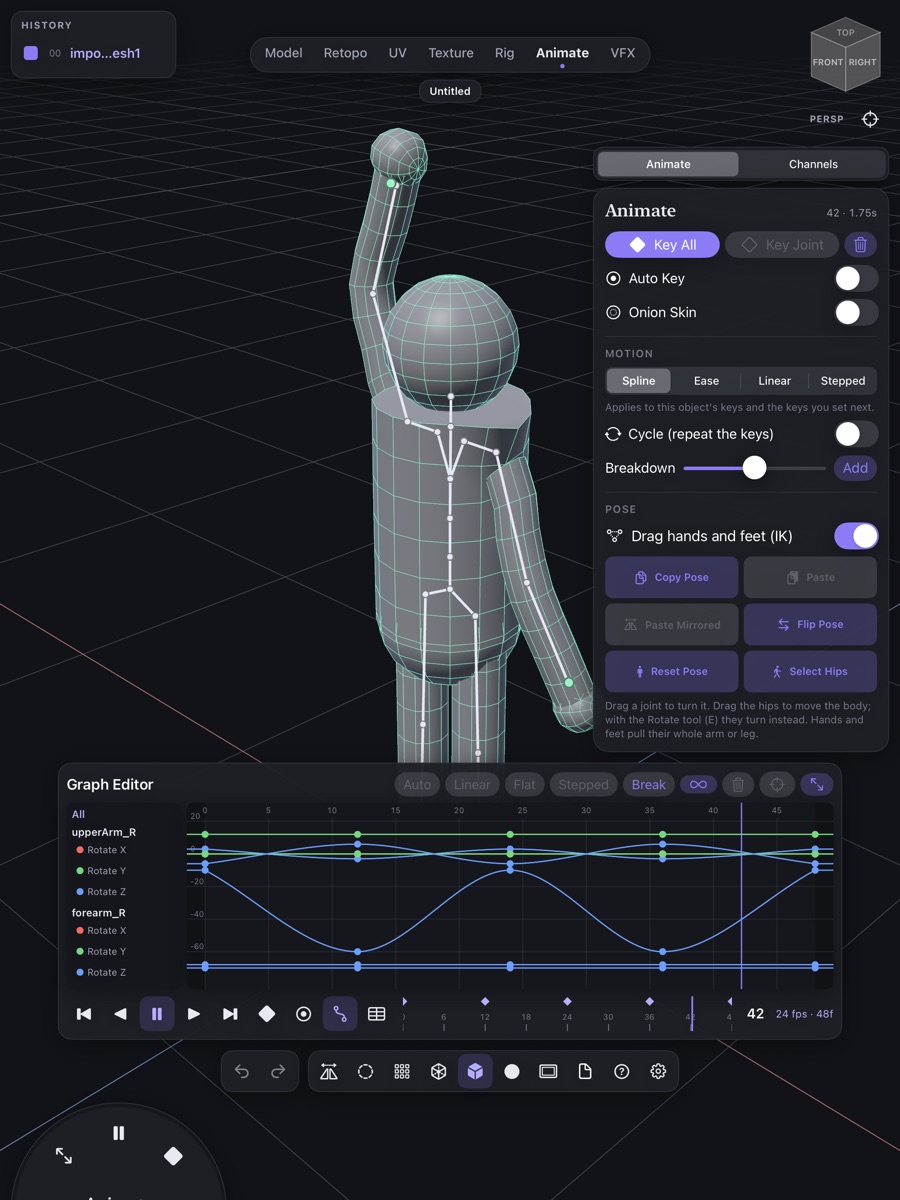Screen dimensions: 900x1200
Task: Select the Spline motion option
Action: coord(639,381)
